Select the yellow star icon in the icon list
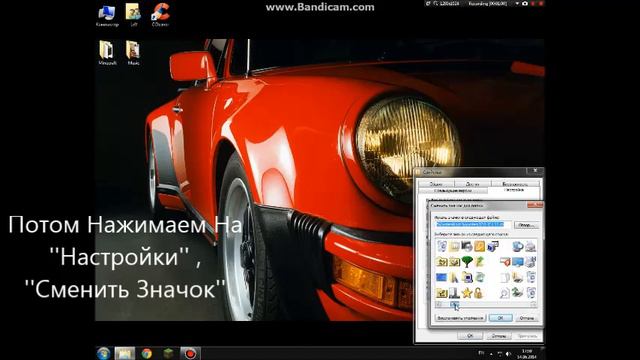The height and width of the screenshot is (360, 640). coord(467,293)
